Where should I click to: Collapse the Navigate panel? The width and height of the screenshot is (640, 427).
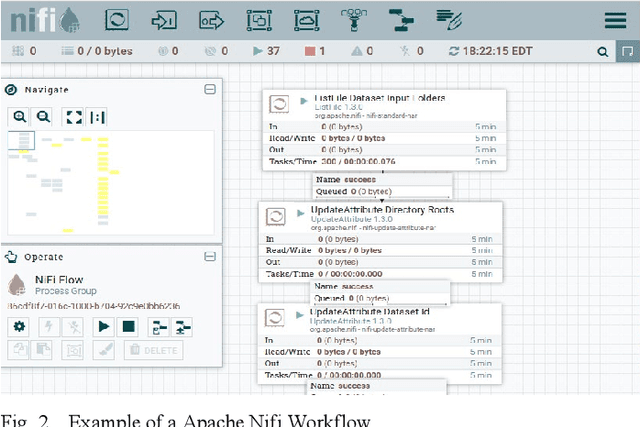tap(210, 89)
